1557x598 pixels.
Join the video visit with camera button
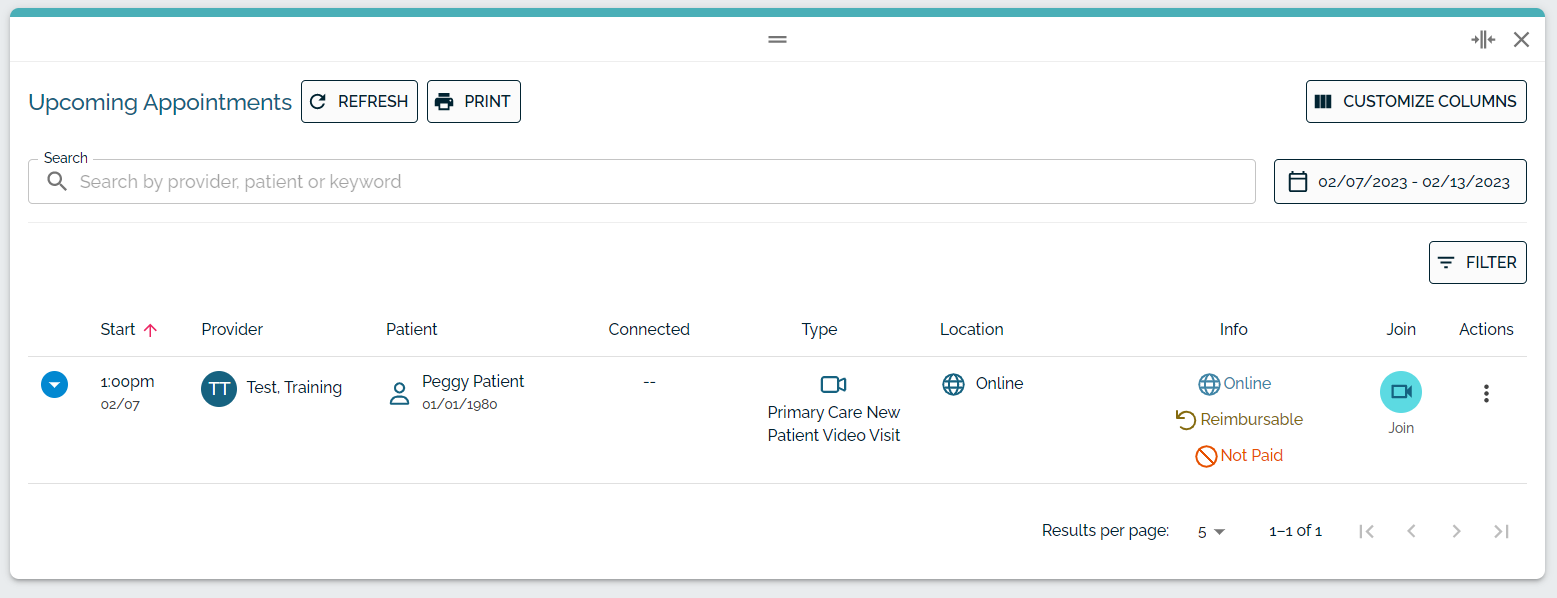(x=1401, y=392)
